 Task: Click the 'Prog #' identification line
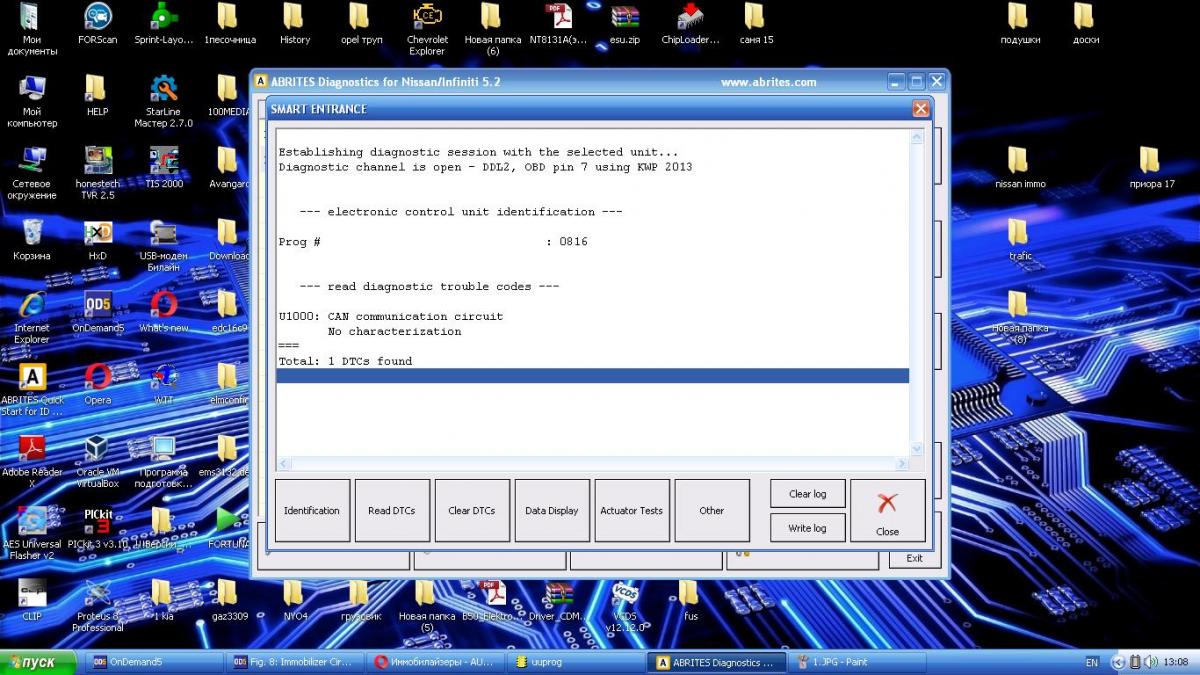click(x=433, y=242)
